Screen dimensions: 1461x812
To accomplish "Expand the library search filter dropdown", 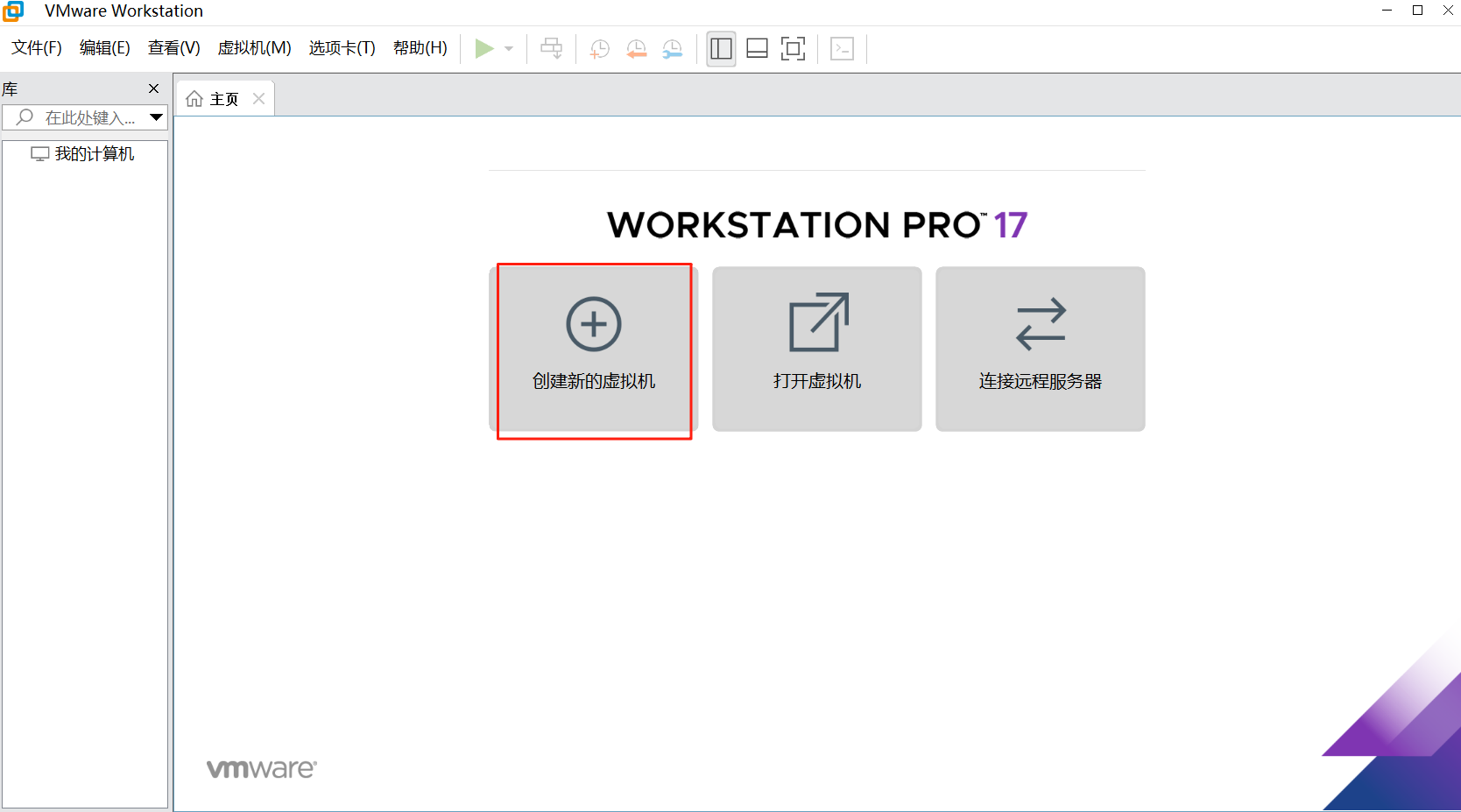I will 157,117.
